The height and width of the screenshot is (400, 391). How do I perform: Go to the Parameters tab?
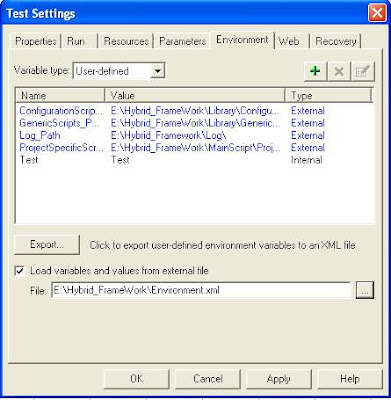pyautogui.click(x=182, y=41)
